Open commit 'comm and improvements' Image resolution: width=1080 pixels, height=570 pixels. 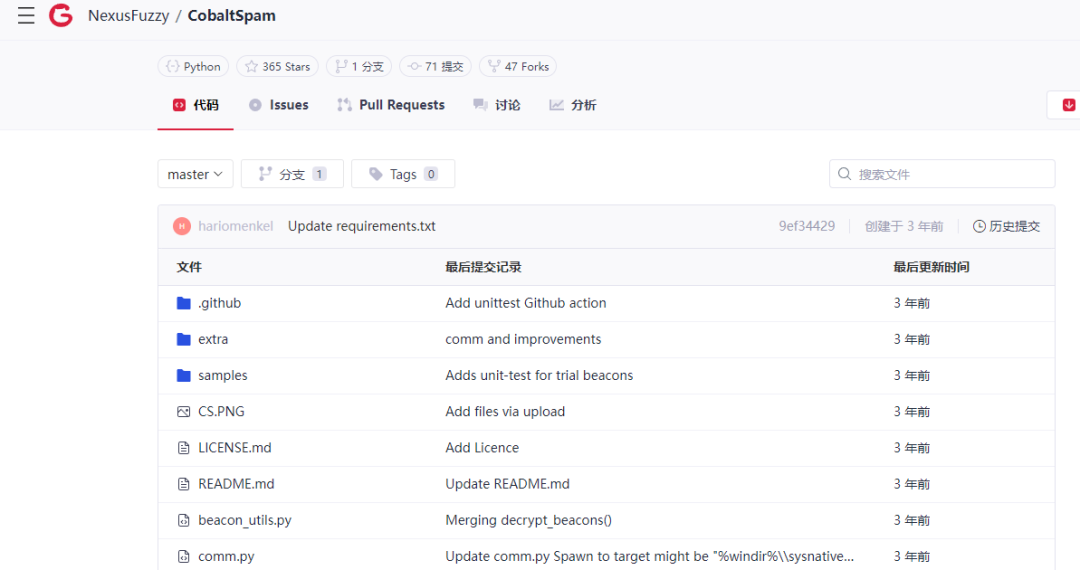pos(523,339)
